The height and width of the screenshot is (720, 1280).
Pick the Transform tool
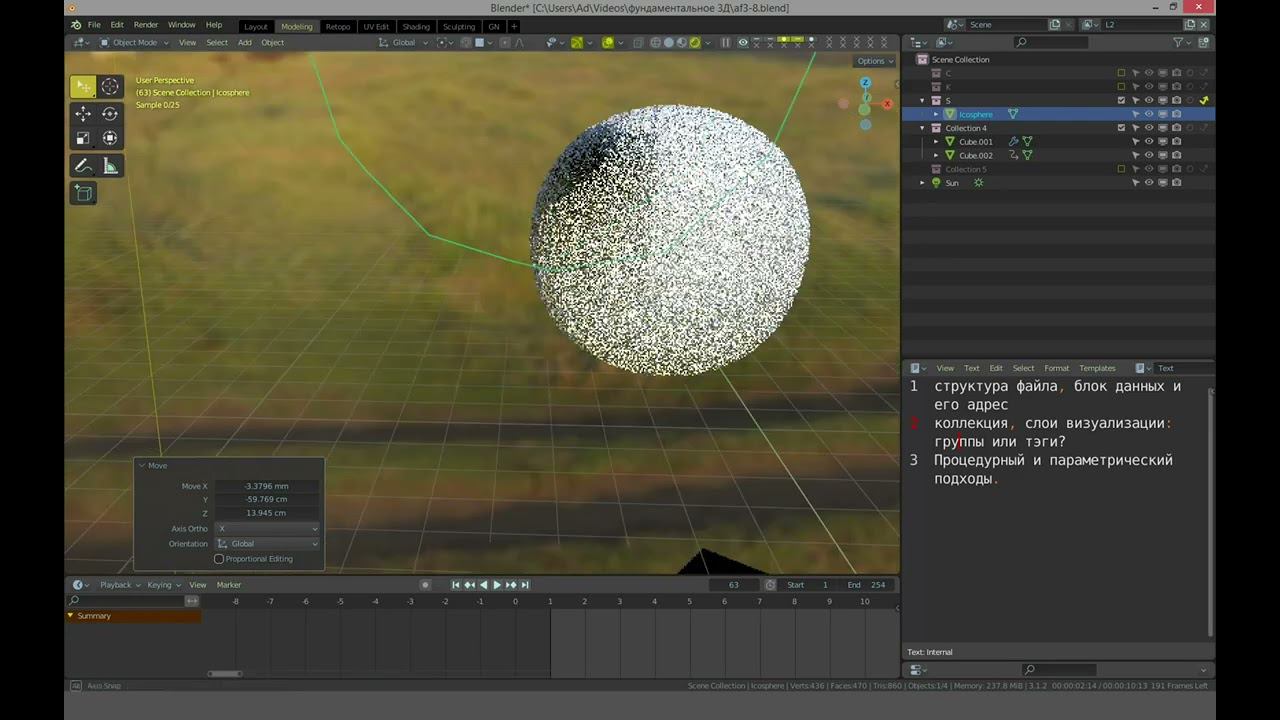(110, 138)
